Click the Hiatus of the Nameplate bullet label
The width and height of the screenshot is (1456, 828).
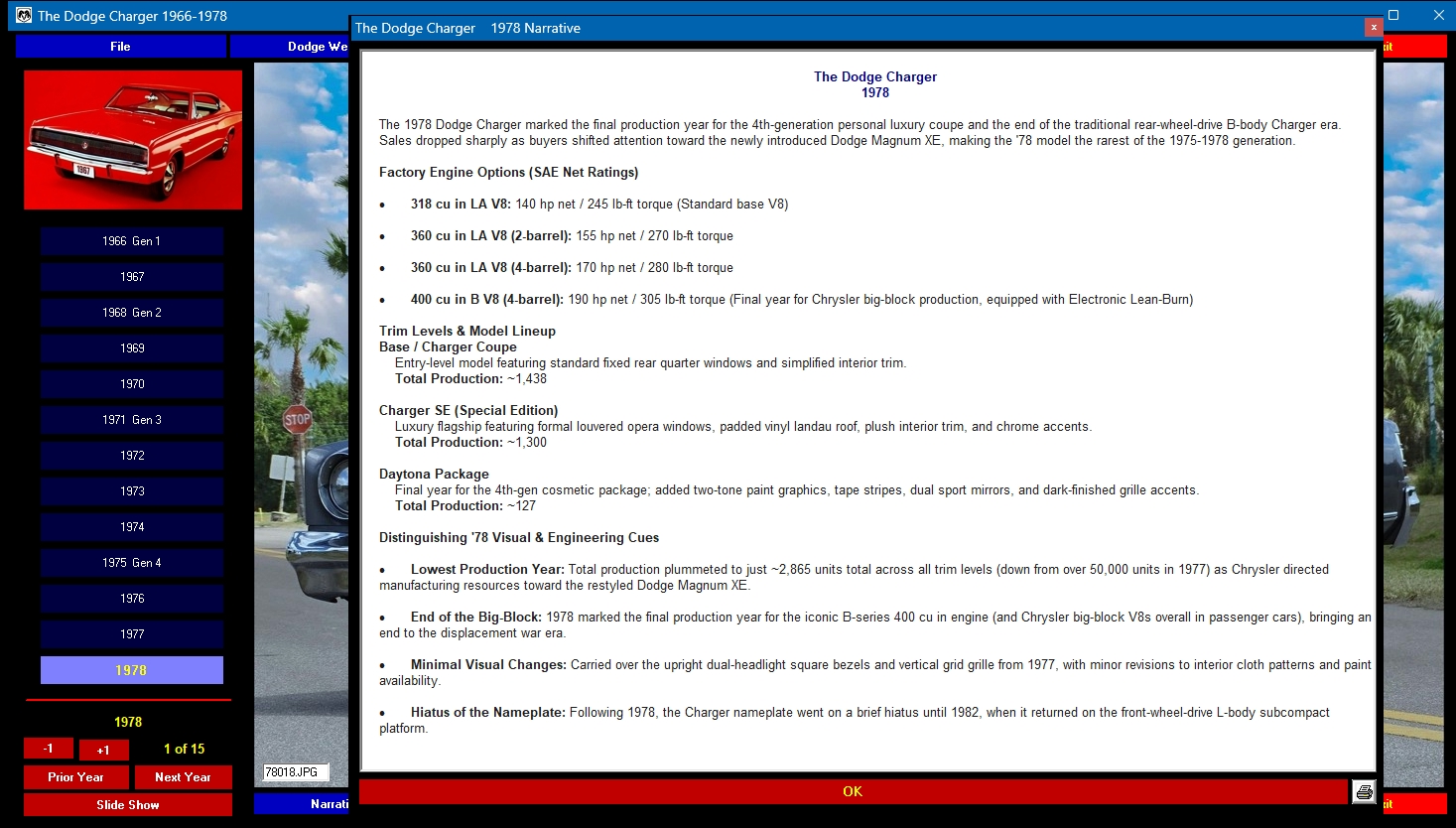488,712
